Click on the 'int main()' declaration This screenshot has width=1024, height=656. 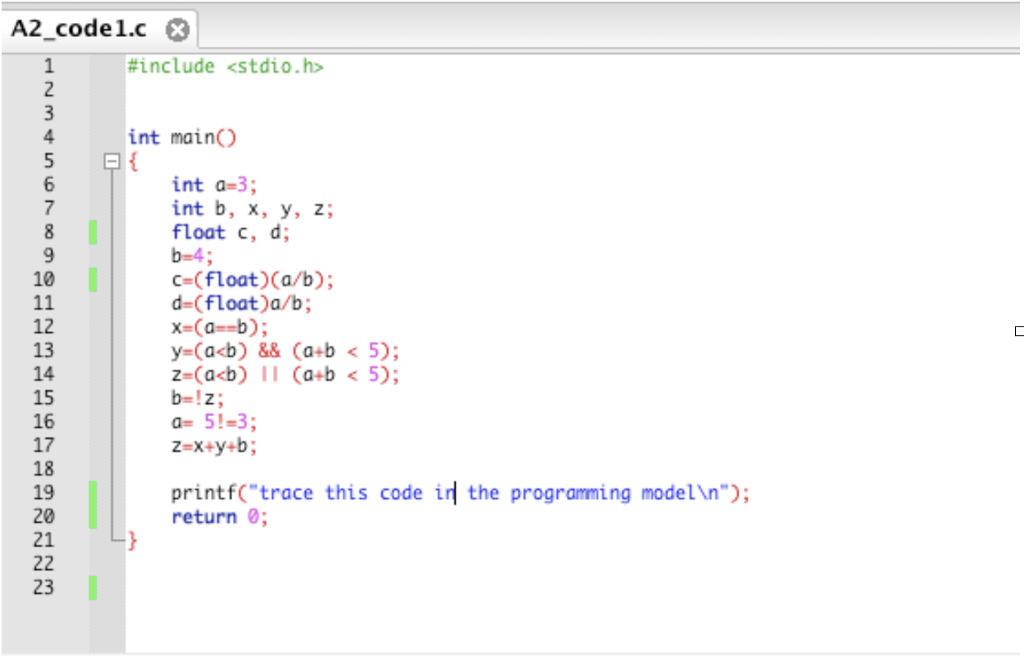pyautogui.click(x=182, y=137)
